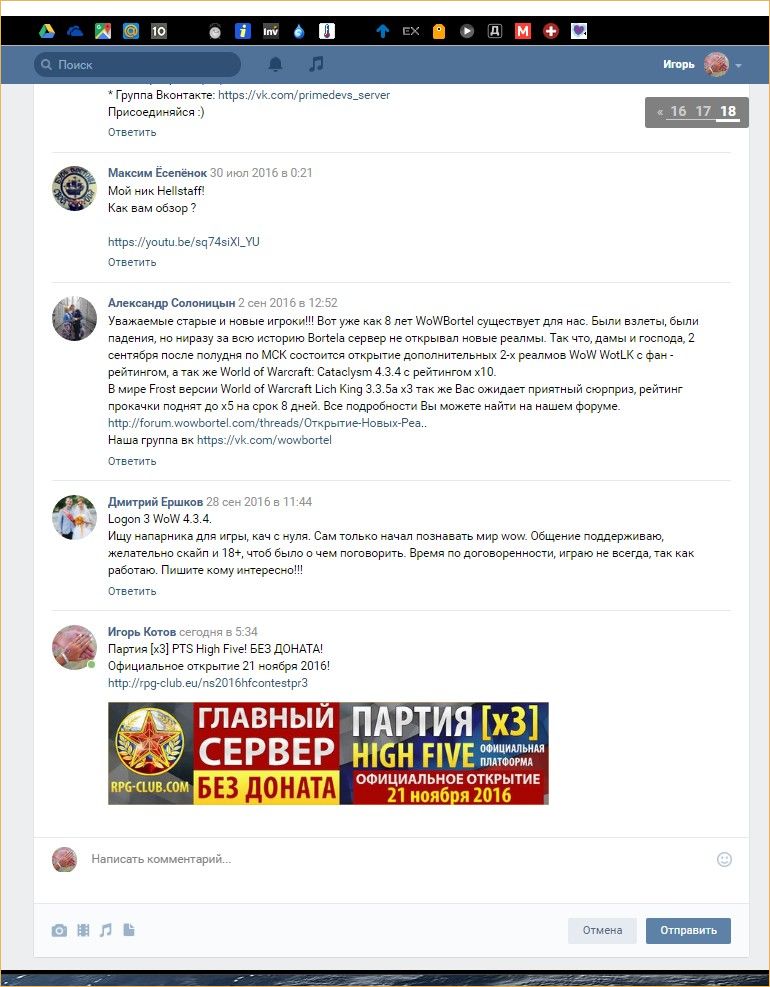
Task: Click the Отмена button
Action: (602, 930)
